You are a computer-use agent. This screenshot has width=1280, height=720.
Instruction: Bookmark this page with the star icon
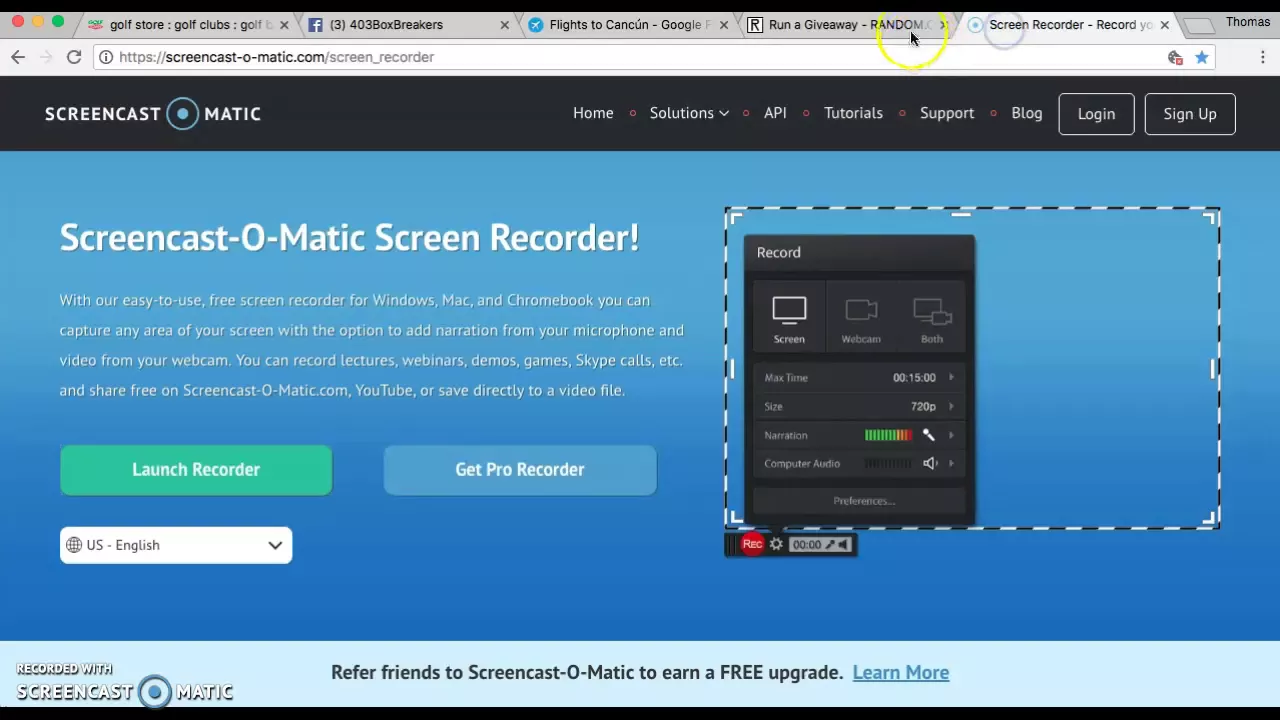[x=1202, y=57]
